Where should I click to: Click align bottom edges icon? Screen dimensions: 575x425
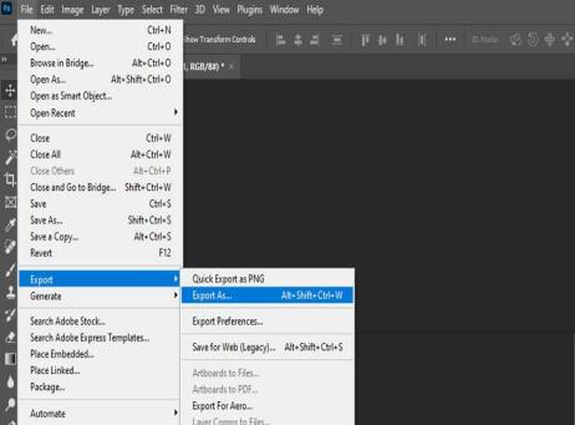pyautogui.click(x=400, y=40)
